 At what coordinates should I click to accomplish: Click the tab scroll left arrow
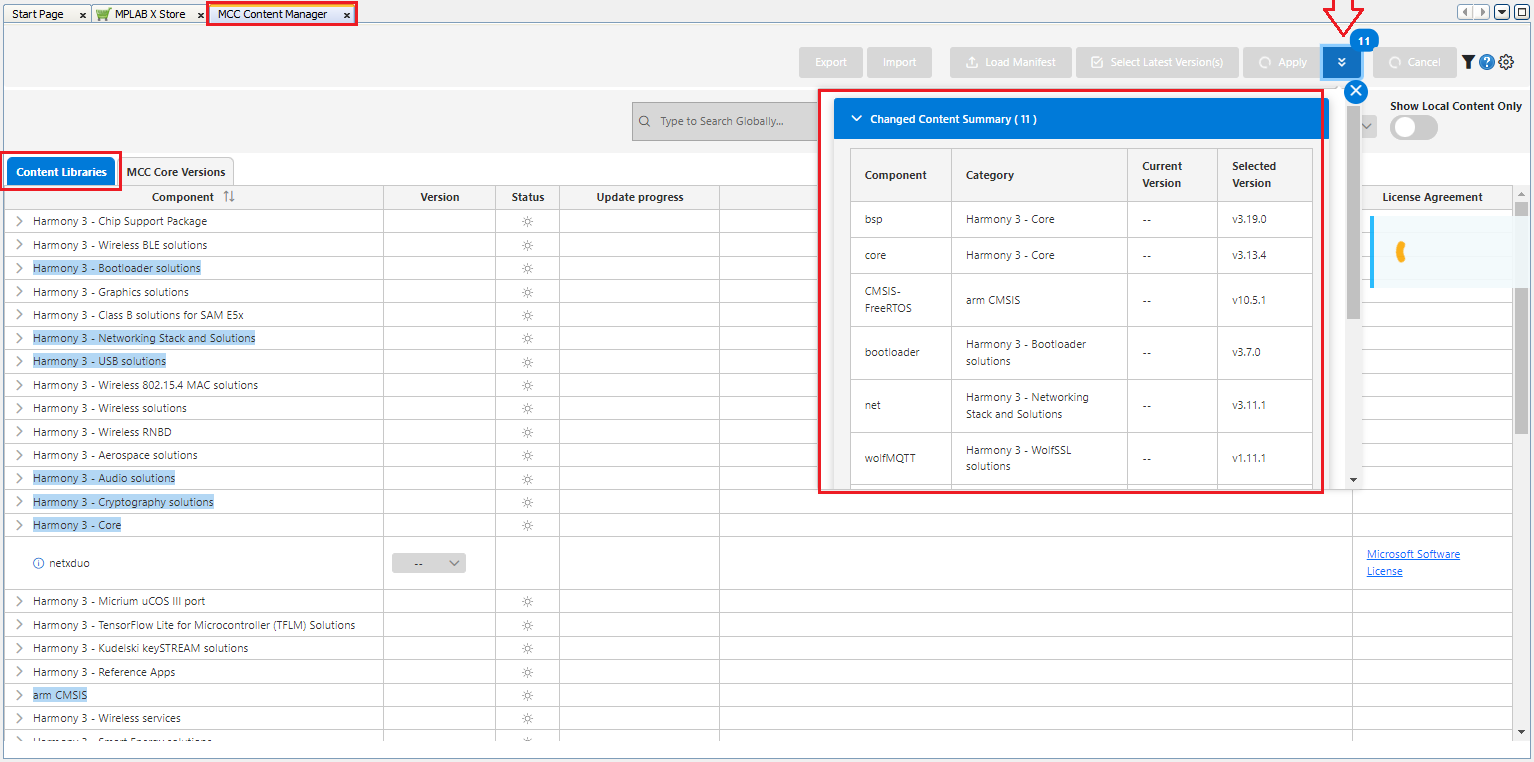(1465, 12)
